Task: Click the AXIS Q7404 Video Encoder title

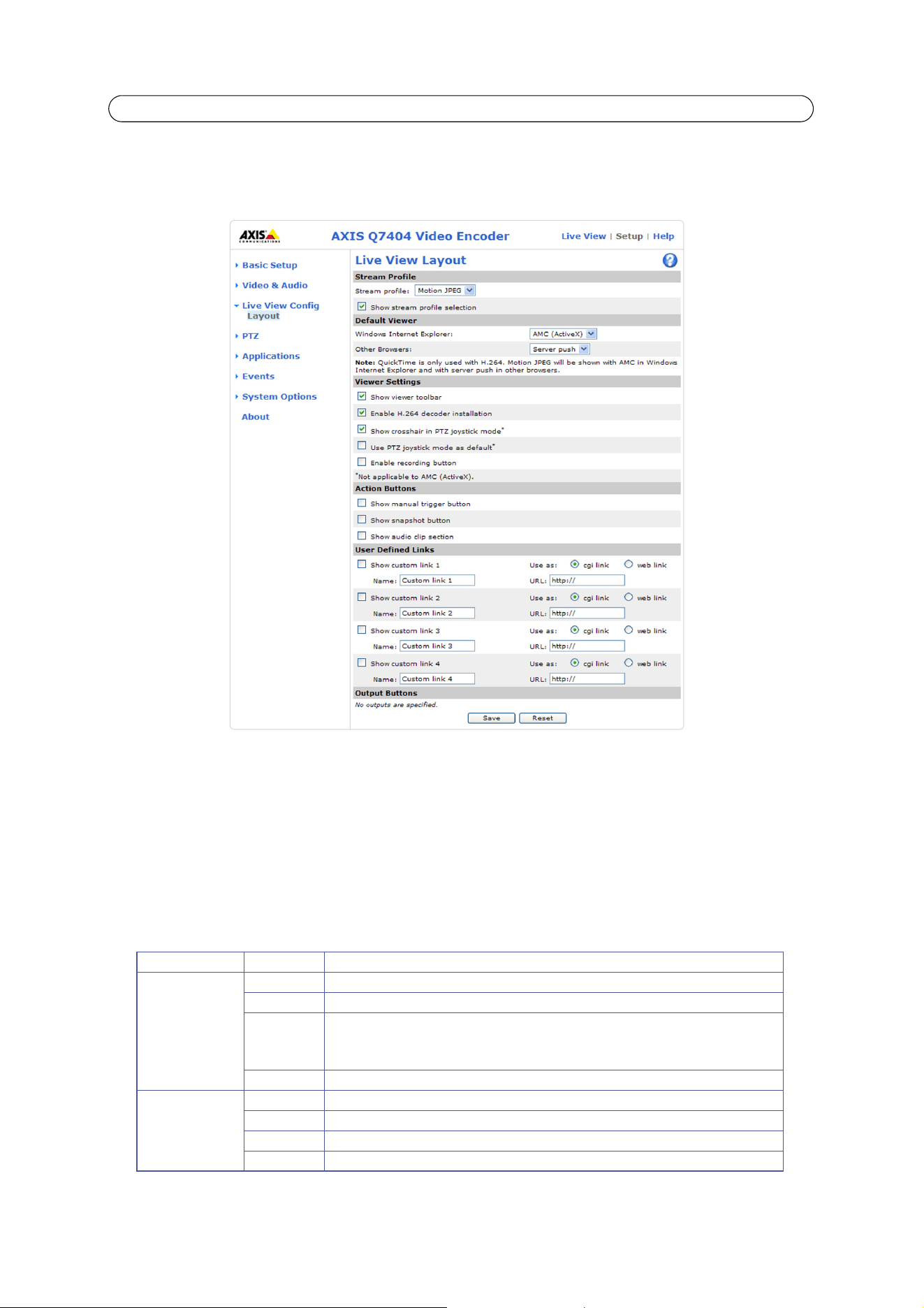Action: tap(420, 236)
